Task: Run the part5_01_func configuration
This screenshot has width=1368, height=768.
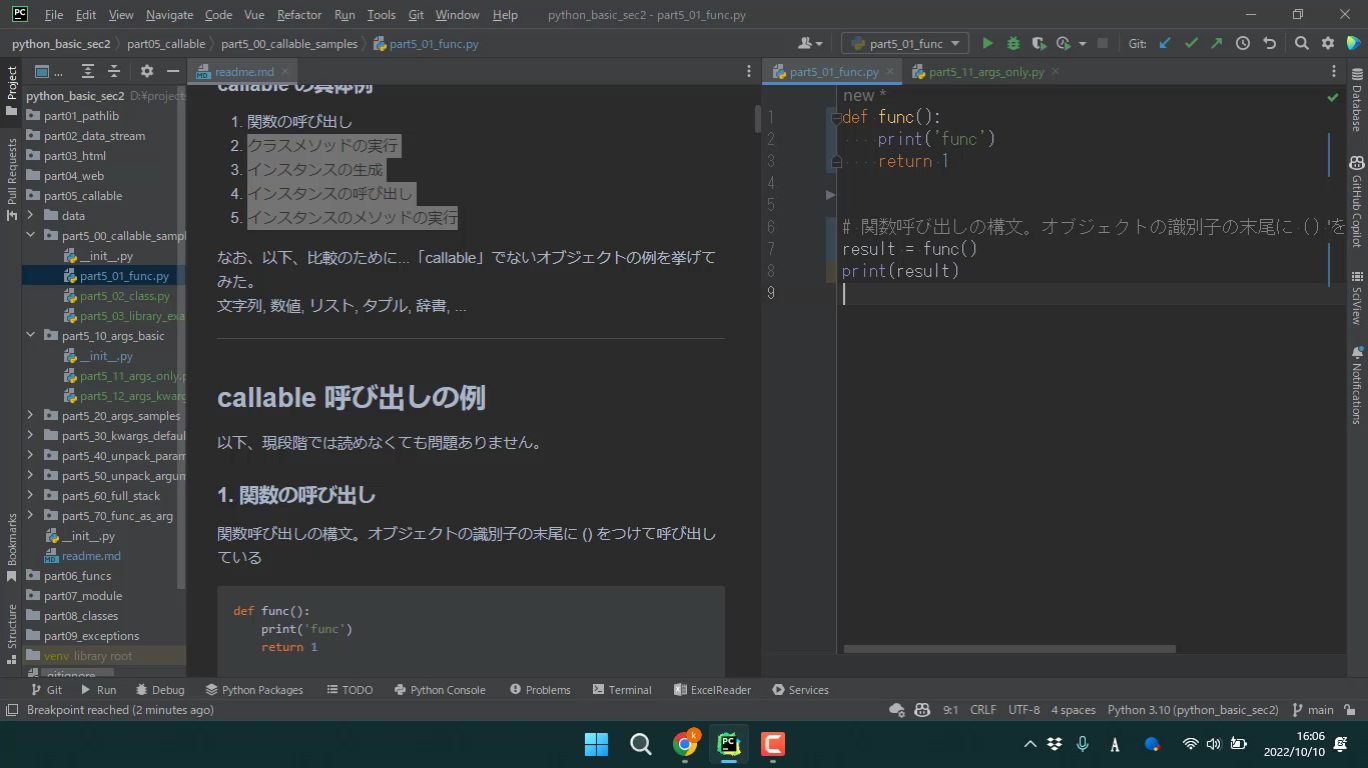Action: pyautogui.click(x=987, y=43)
